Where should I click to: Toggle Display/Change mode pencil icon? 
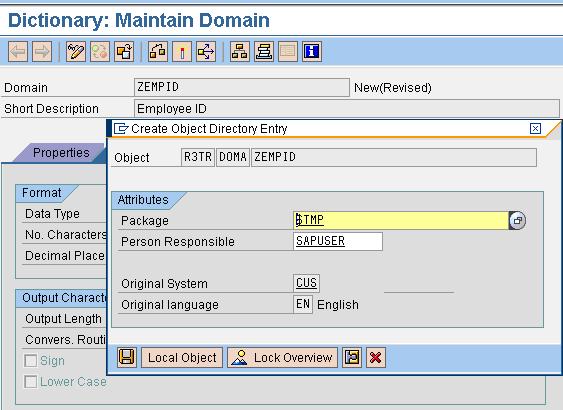tap(76, 52)
